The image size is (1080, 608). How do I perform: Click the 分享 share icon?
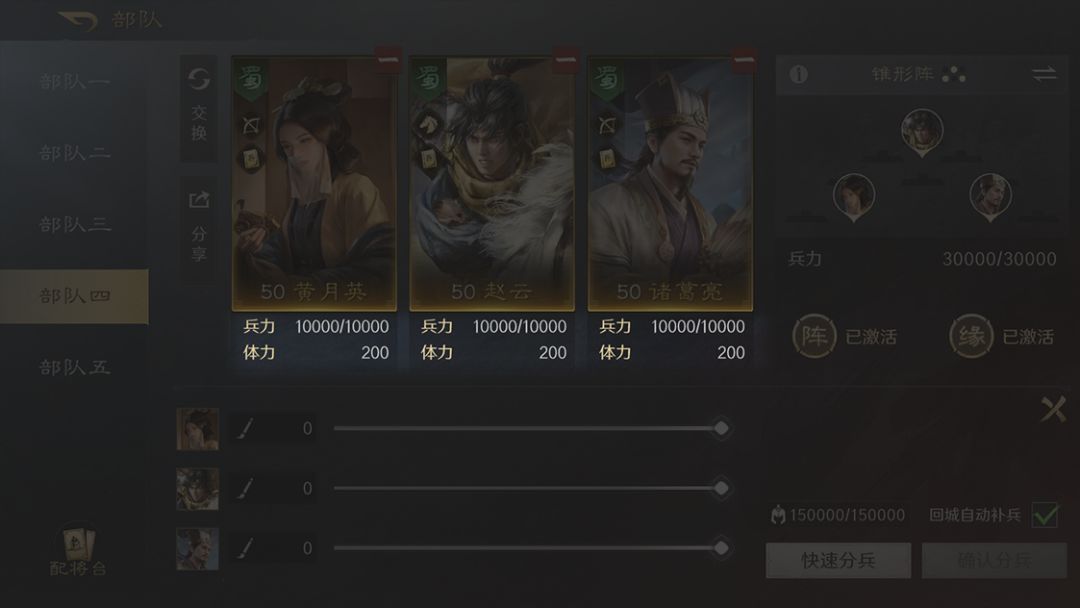[198, 200]
